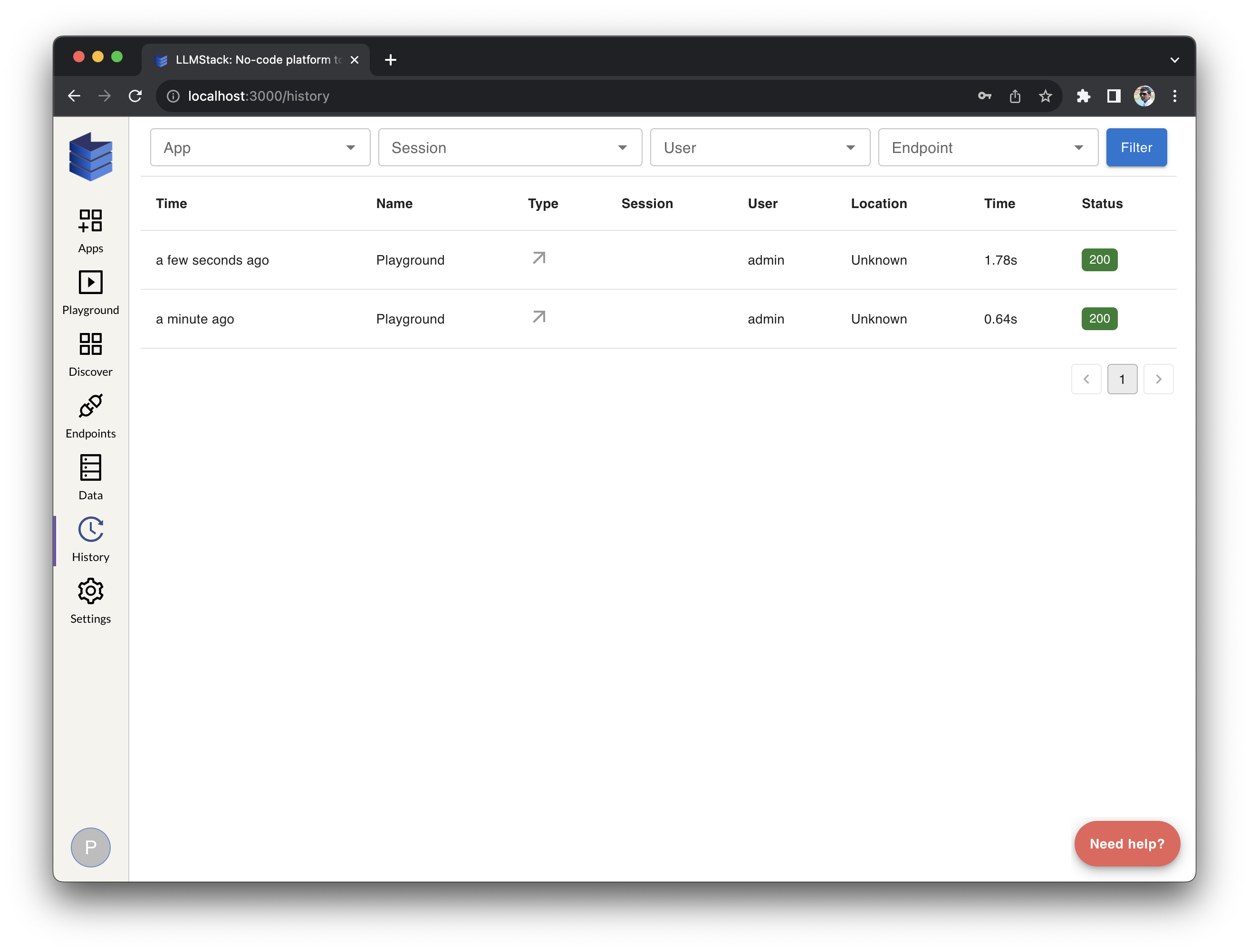
Task: Open the Playground from sidebar
Action: pos(90,293)
